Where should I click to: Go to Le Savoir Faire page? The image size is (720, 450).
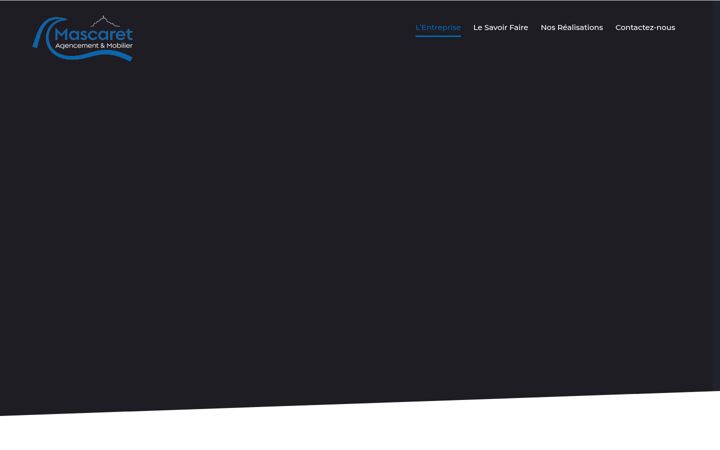coord(501,28)
